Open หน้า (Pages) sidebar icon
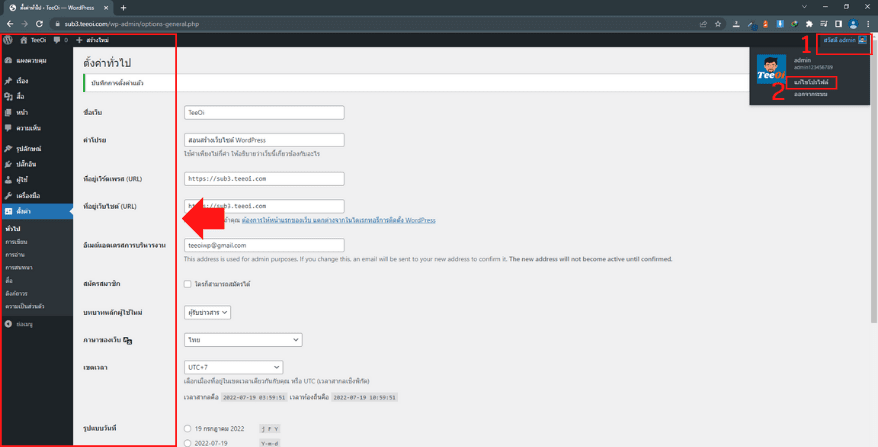 [x=8, y=112]
